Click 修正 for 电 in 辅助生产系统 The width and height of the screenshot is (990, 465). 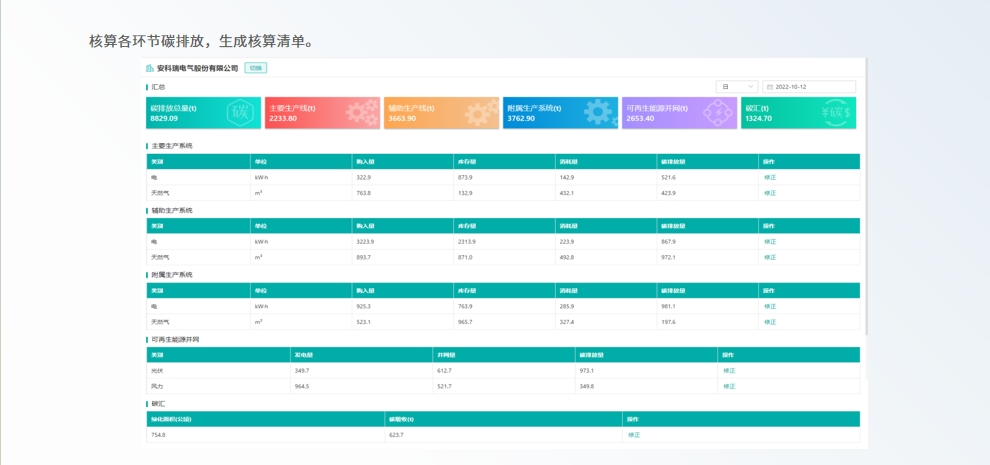(769, 241)
